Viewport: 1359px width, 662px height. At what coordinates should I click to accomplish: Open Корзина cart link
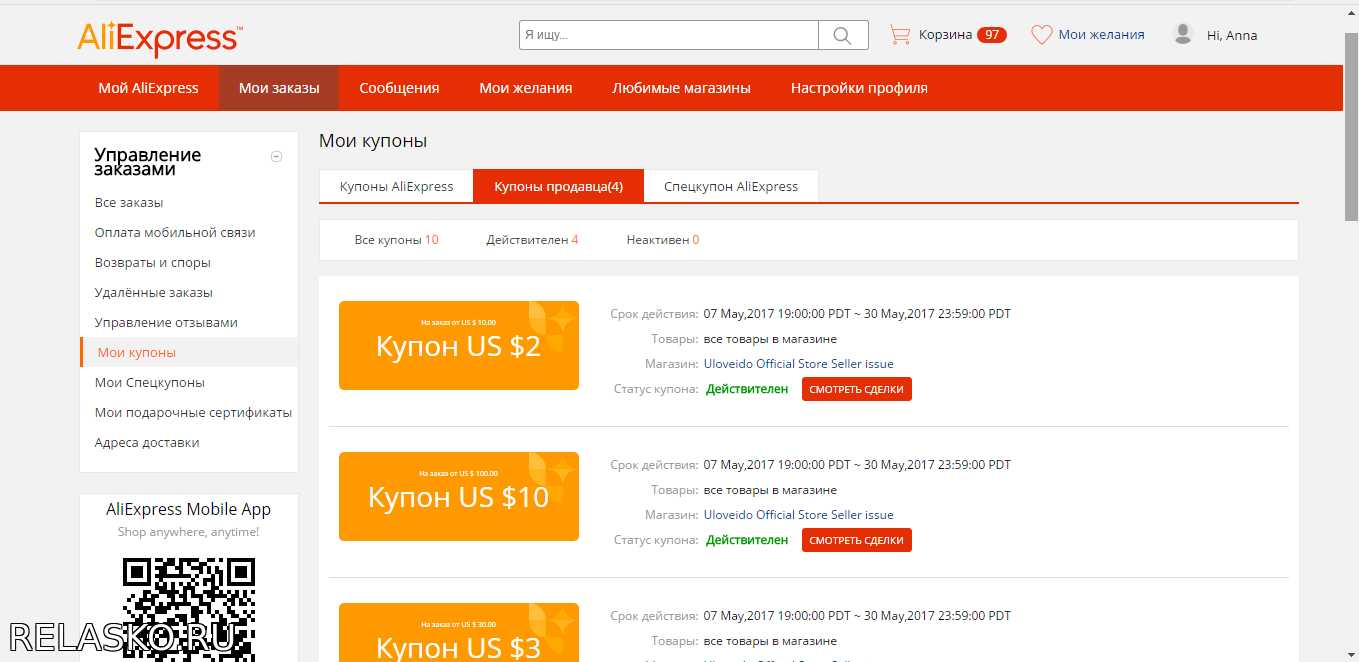[946, 35]
